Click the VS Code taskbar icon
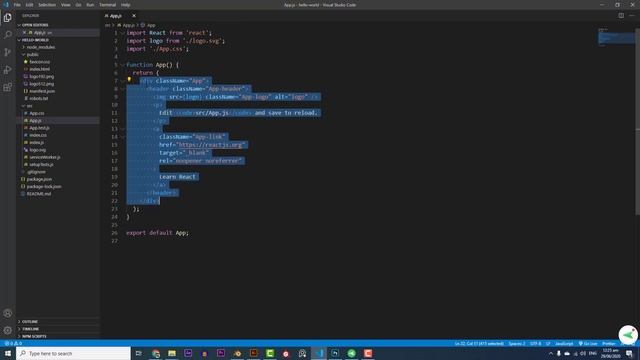Image resolution: width=640 pixels, height=360 pixels. [318, 353]
